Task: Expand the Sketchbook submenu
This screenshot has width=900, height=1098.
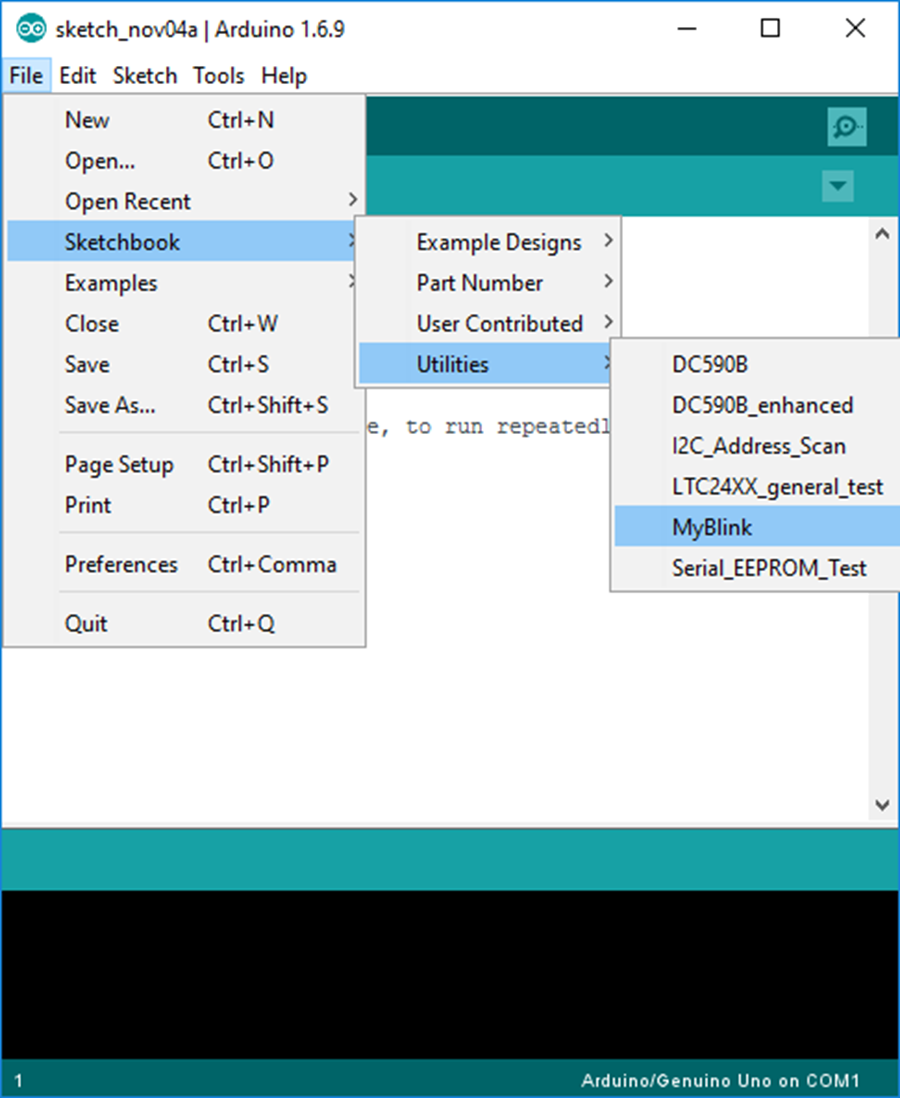Action: (x=182, y=242)
